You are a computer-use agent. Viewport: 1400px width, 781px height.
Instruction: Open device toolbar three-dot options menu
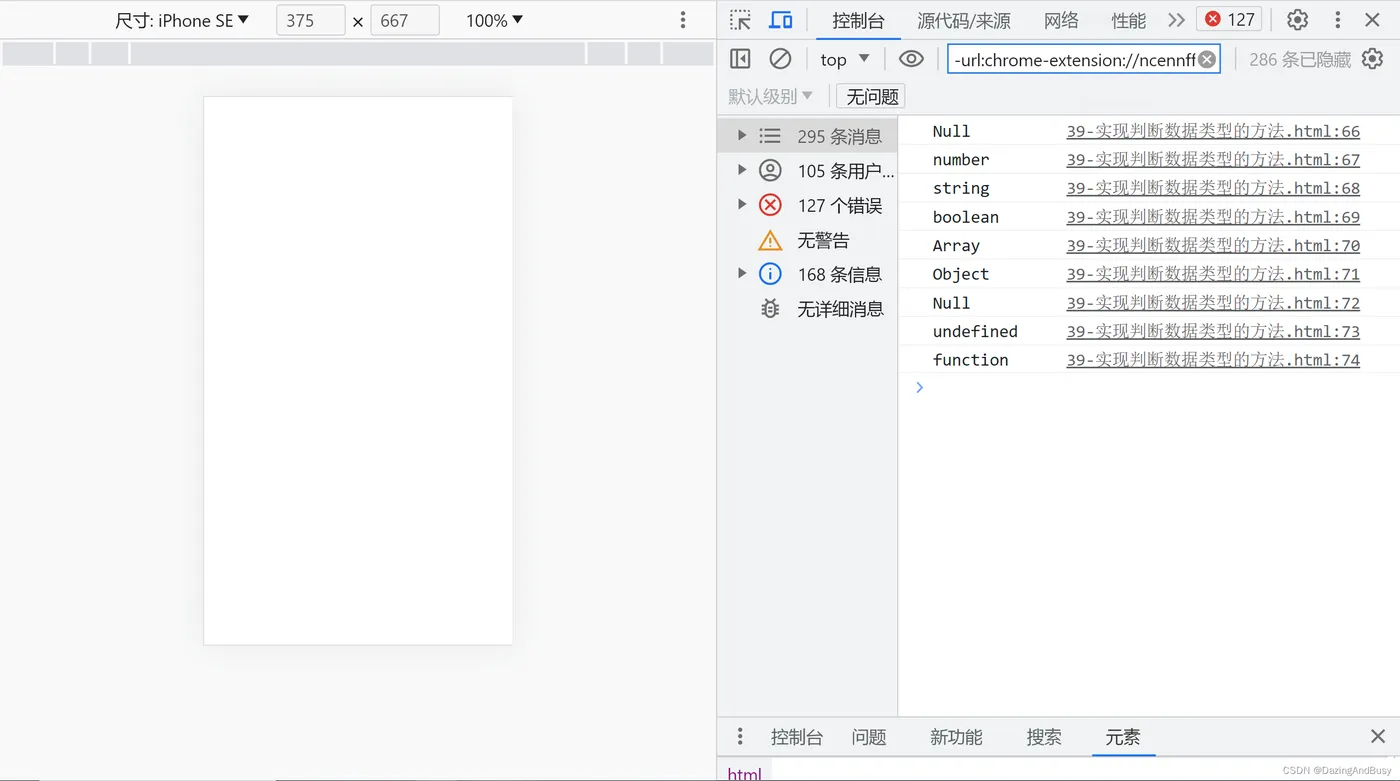pyautogui.click(x=683, y=20)
